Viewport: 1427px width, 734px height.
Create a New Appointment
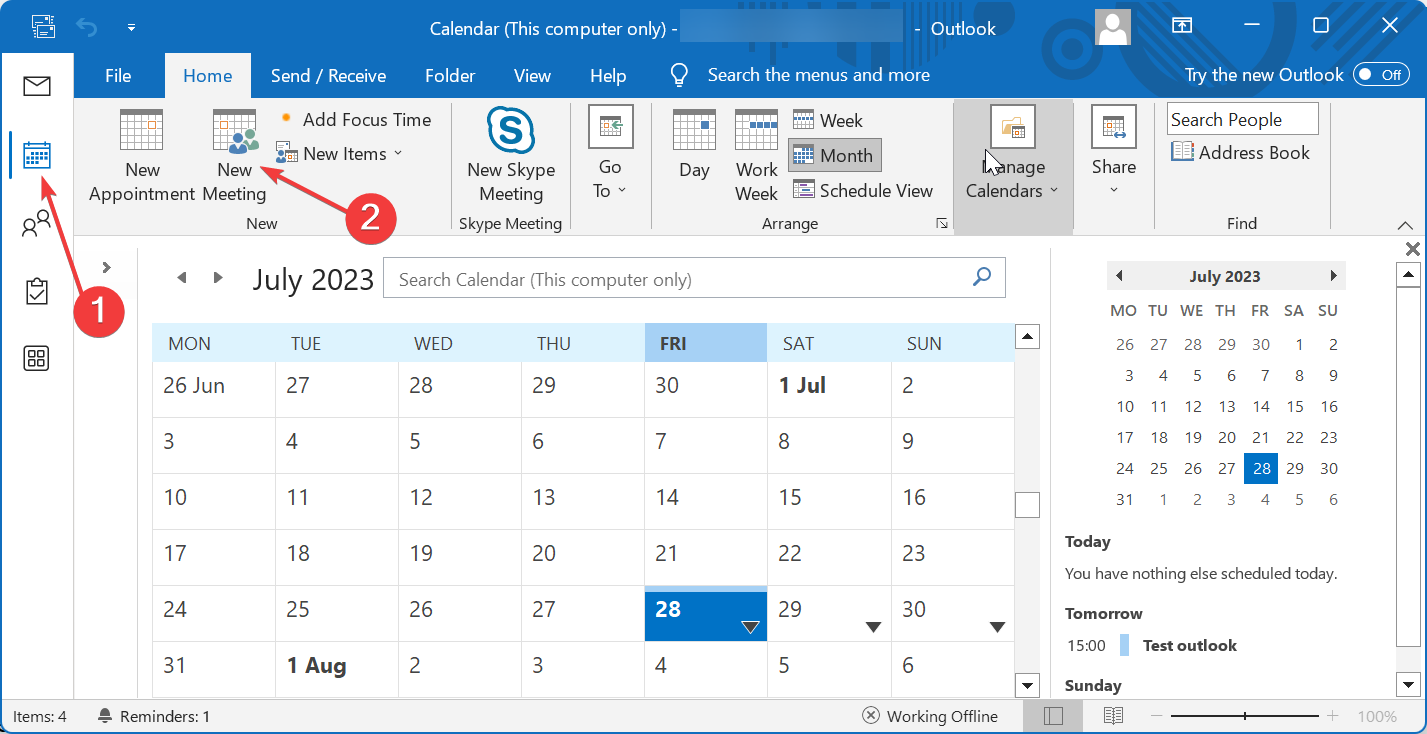click(x=140, y=155)
